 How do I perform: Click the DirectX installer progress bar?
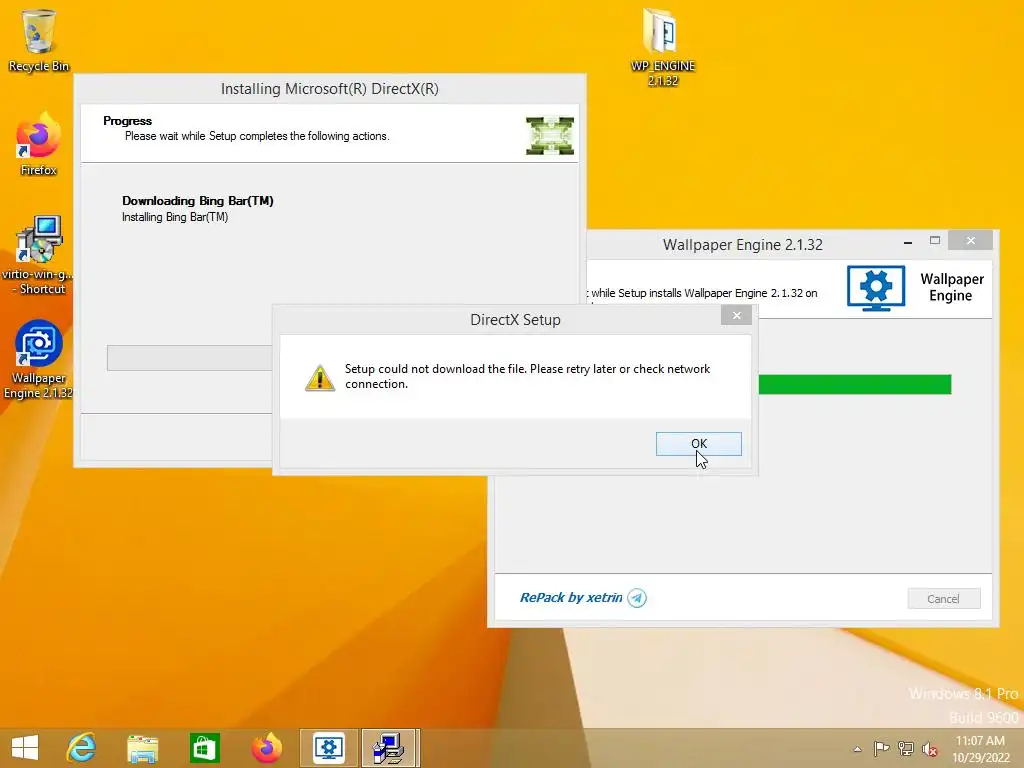click(x=189, y=358)
